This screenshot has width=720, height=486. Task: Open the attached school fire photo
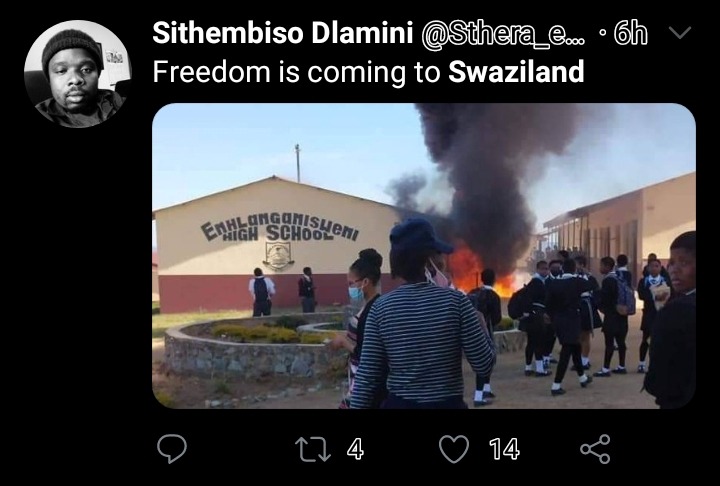coord(424,256)
